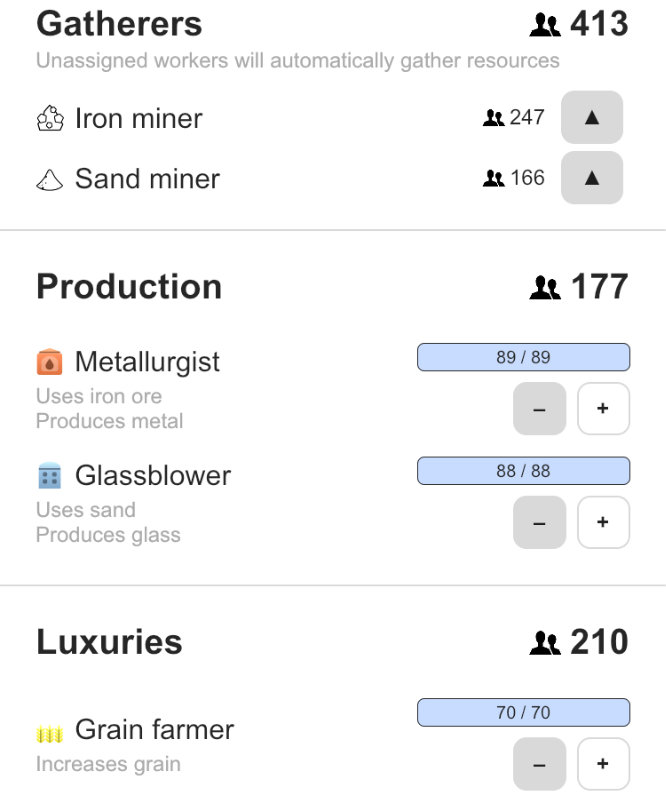Select the Production section heading
This screenshot has height=800, width=666.
pos(129,287)
